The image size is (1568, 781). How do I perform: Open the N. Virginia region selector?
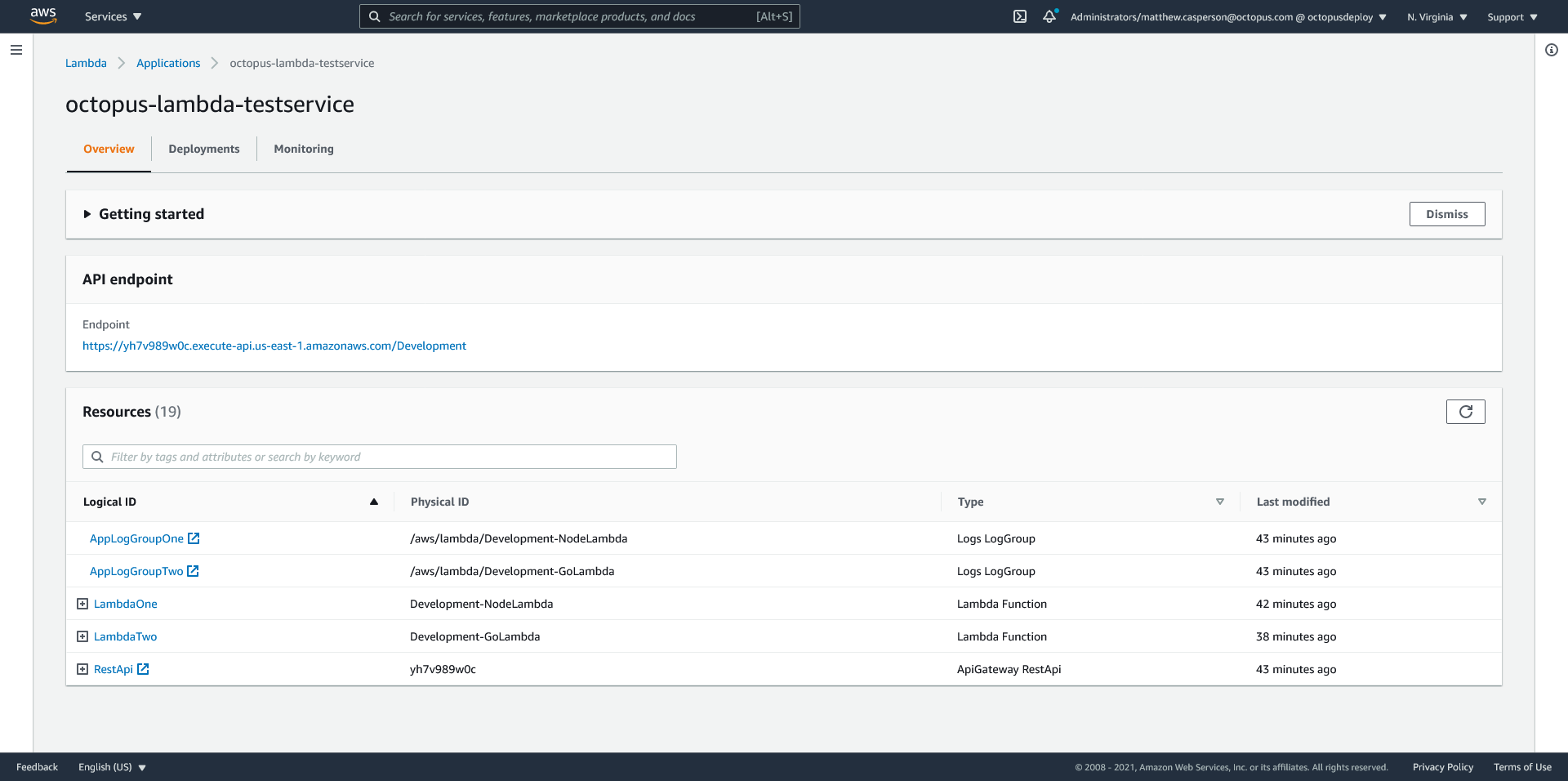pyautogui.click(x=1437, y=17)
